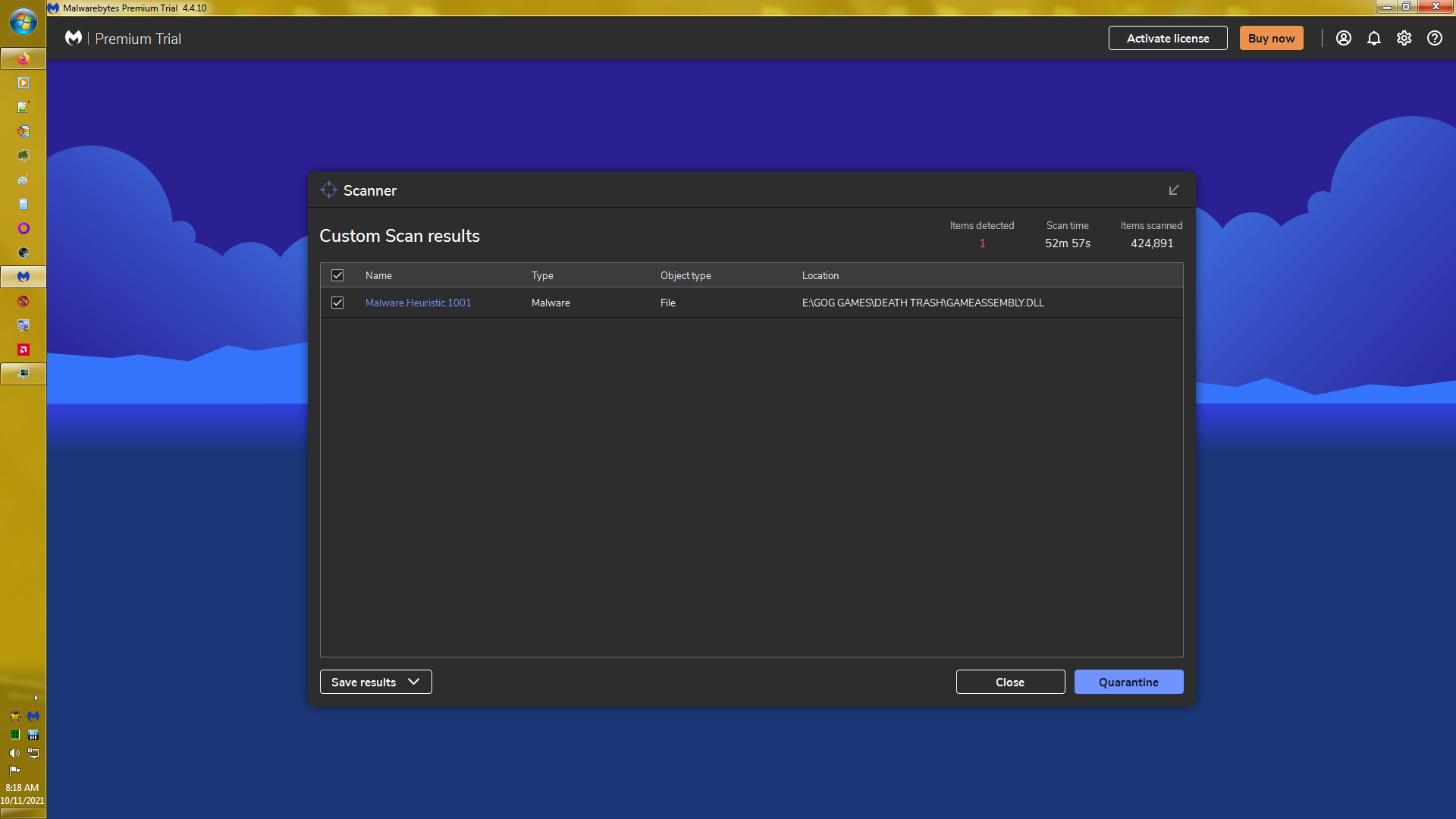
Task: Close the scan results
Action: point(1010,682)
